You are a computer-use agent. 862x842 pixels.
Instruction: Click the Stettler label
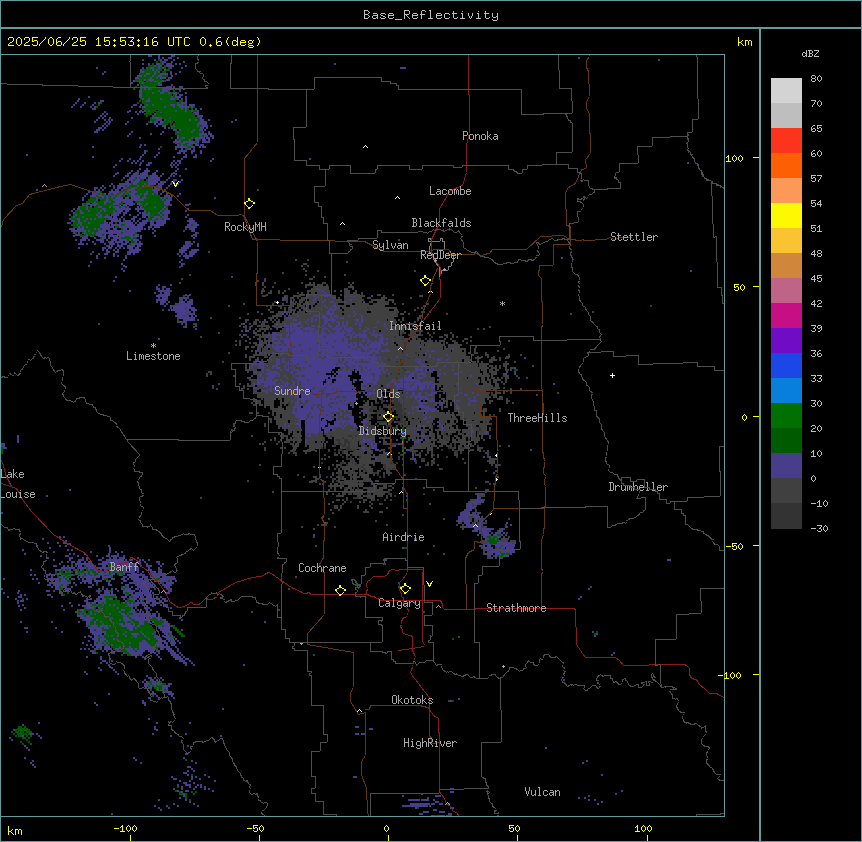pos(634,237)
